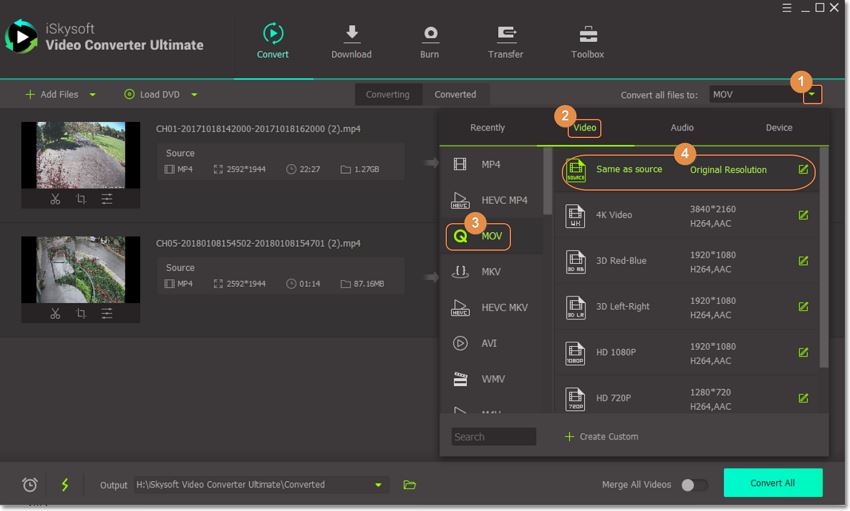Expand the Add Files dropdown arrow
The width and height of the screenshot is (850, 511).
point(93,95)
